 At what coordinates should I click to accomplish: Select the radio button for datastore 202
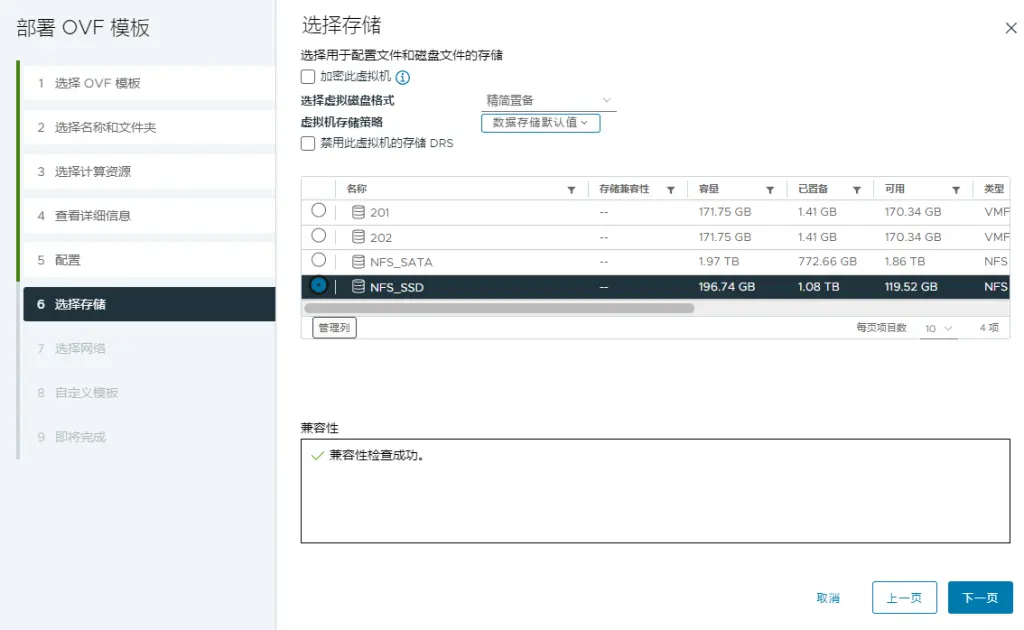coord(318,236)
